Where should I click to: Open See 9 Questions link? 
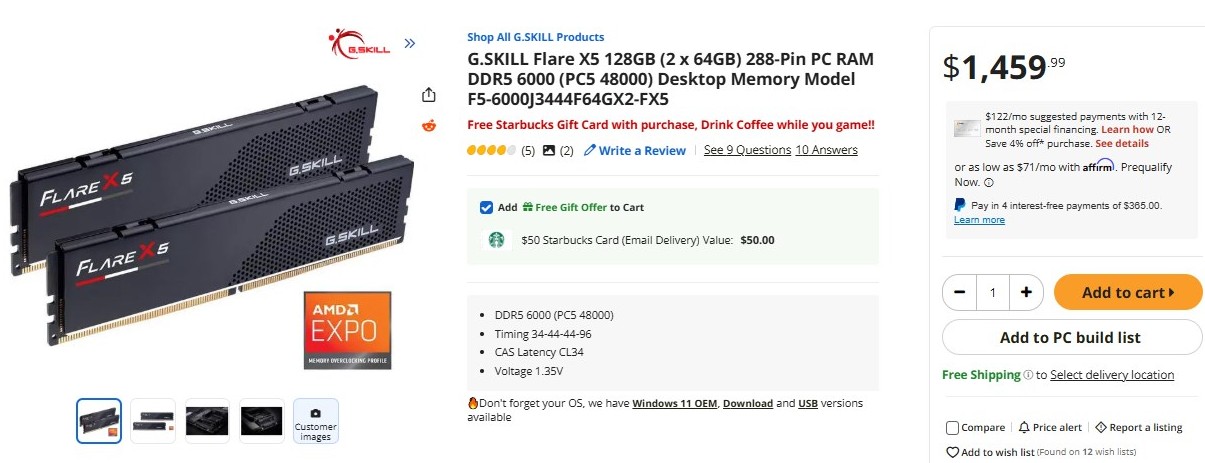pos(747,150)
